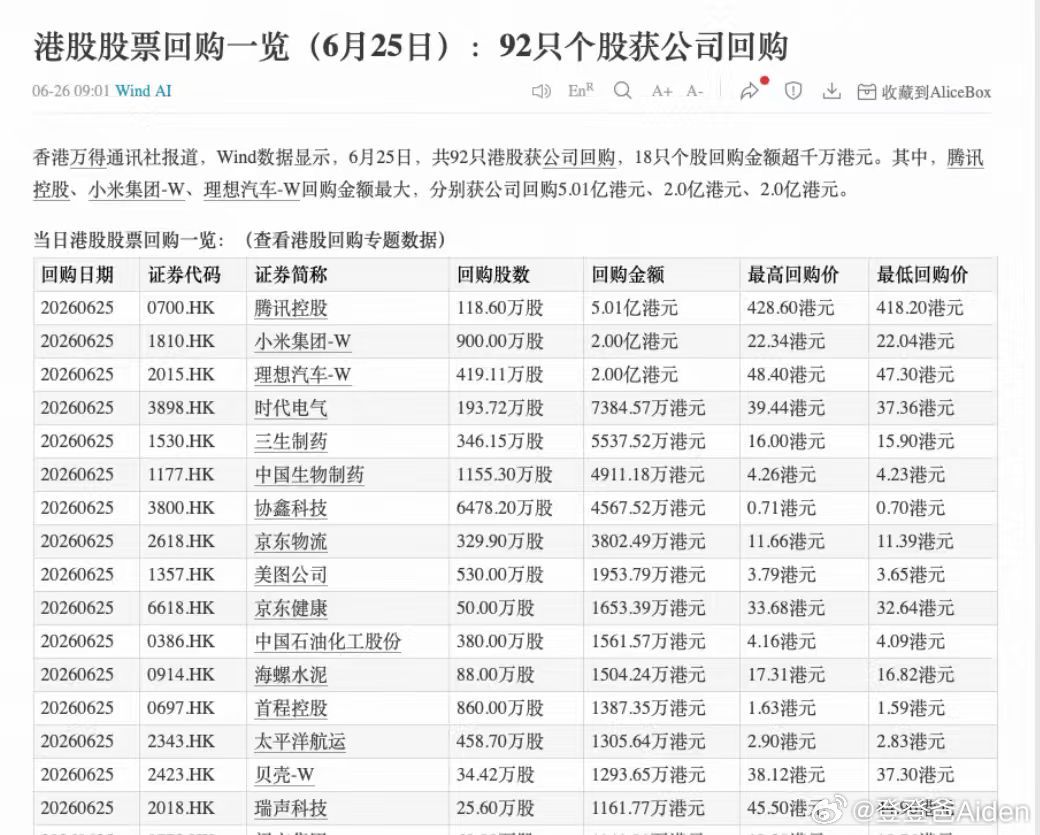Open 中国生物制药 stock link
This screenshot has height=835, width=1040.
pyautogui.click(x=309, y=475)
